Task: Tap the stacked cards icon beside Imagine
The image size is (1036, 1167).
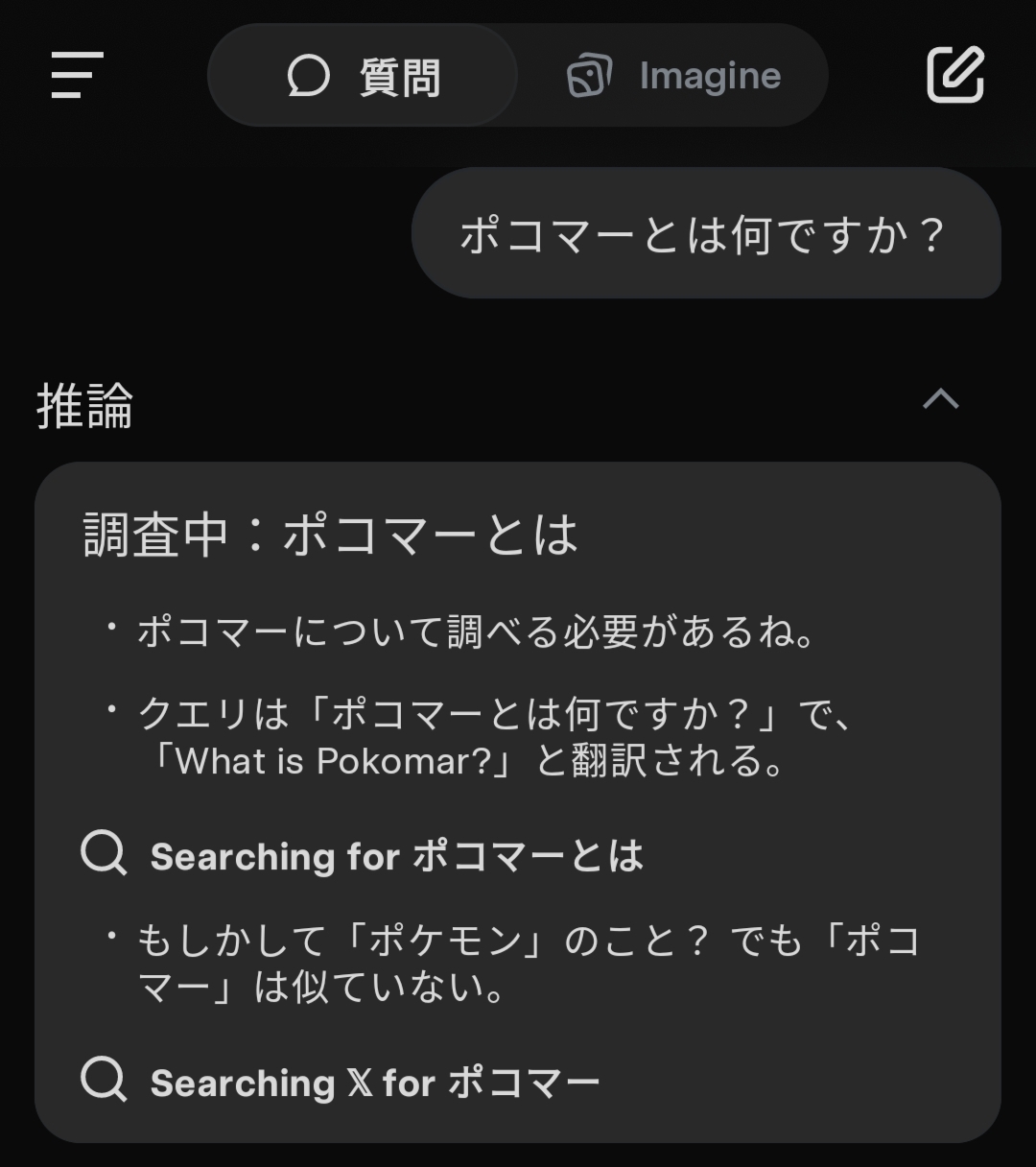Action: (589, 76)
